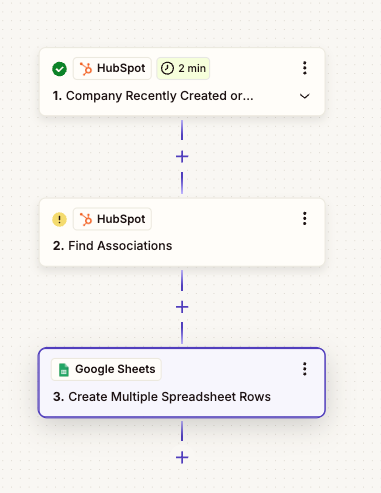Expand step 1 details with the chevron
This screenshot has width=381, height=493.
(x=304, y=96)
